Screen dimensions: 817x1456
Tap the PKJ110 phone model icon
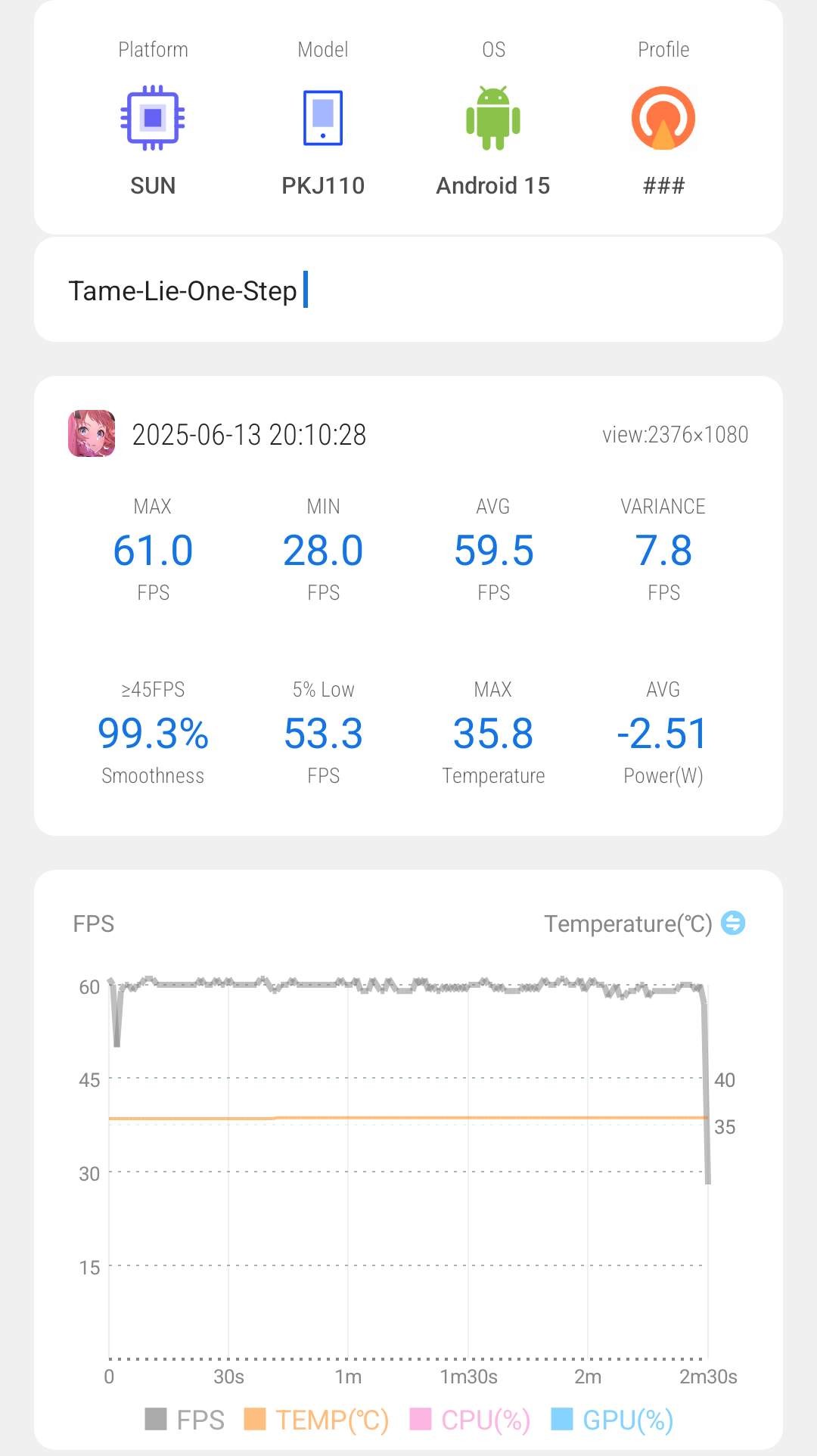point(323,118)
